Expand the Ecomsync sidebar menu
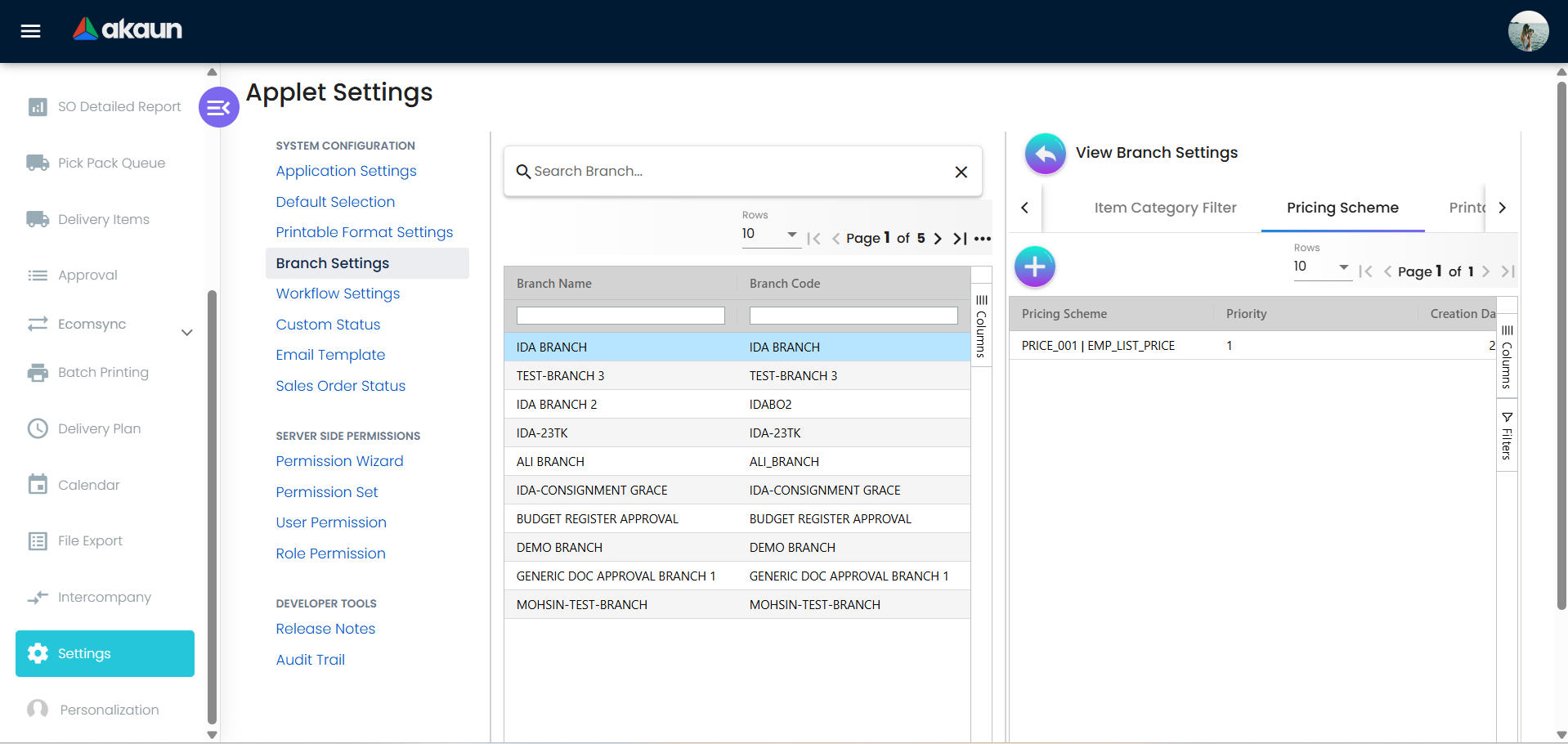Viewport: 1568px width, 744px height. [186, 332]
